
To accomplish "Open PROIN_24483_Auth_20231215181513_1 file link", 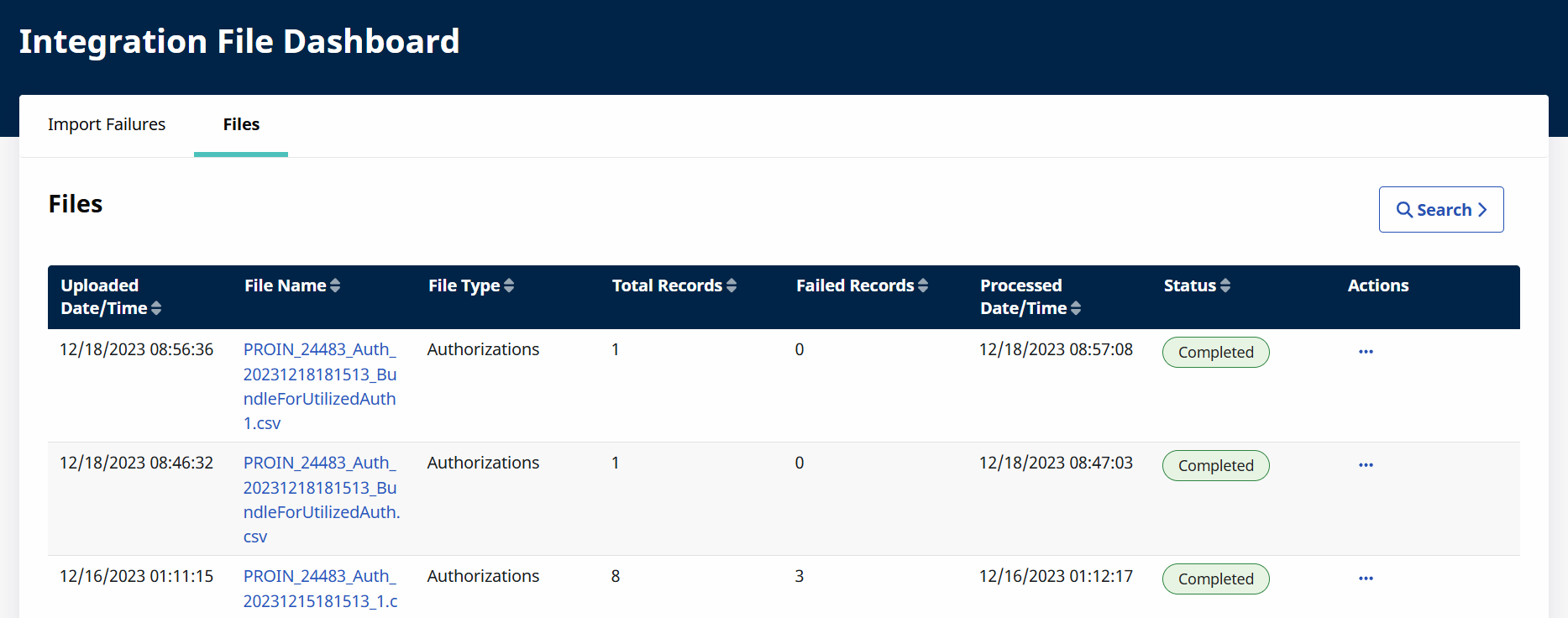I will coord(320,589).
